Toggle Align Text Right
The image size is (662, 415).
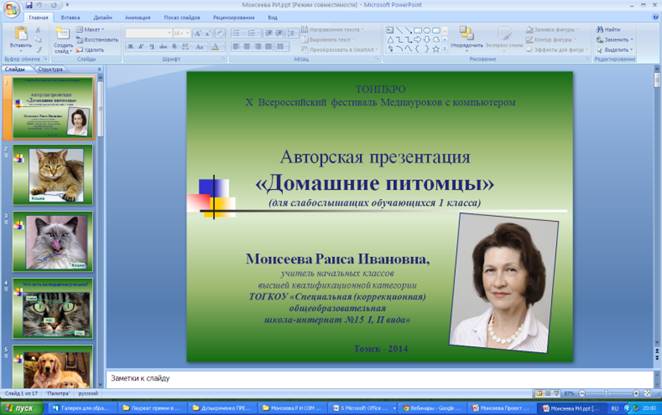(258, 46)
